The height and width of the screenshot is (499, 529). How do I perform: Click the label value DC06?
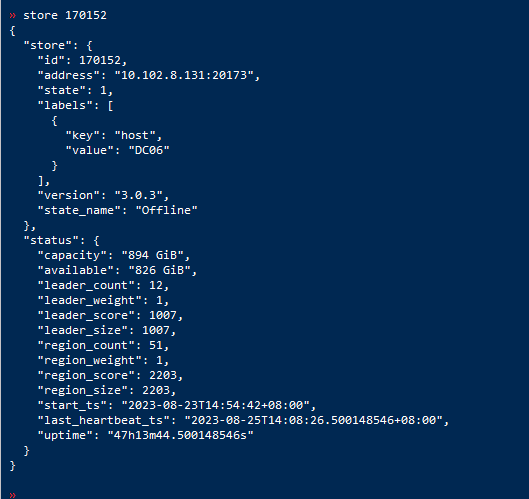149,150
